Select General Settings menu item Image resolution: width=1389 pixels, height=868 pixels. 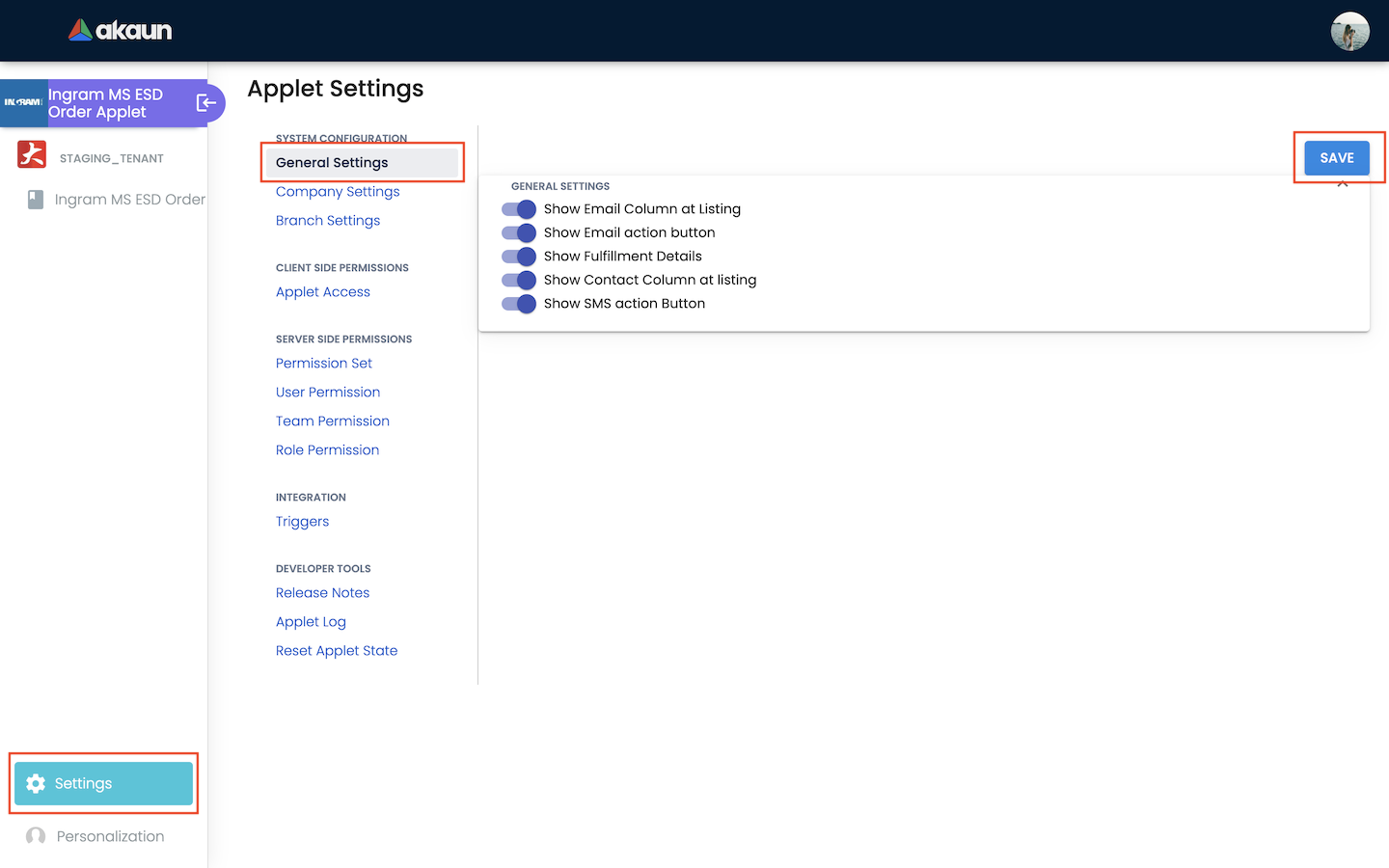coord(332,163)
